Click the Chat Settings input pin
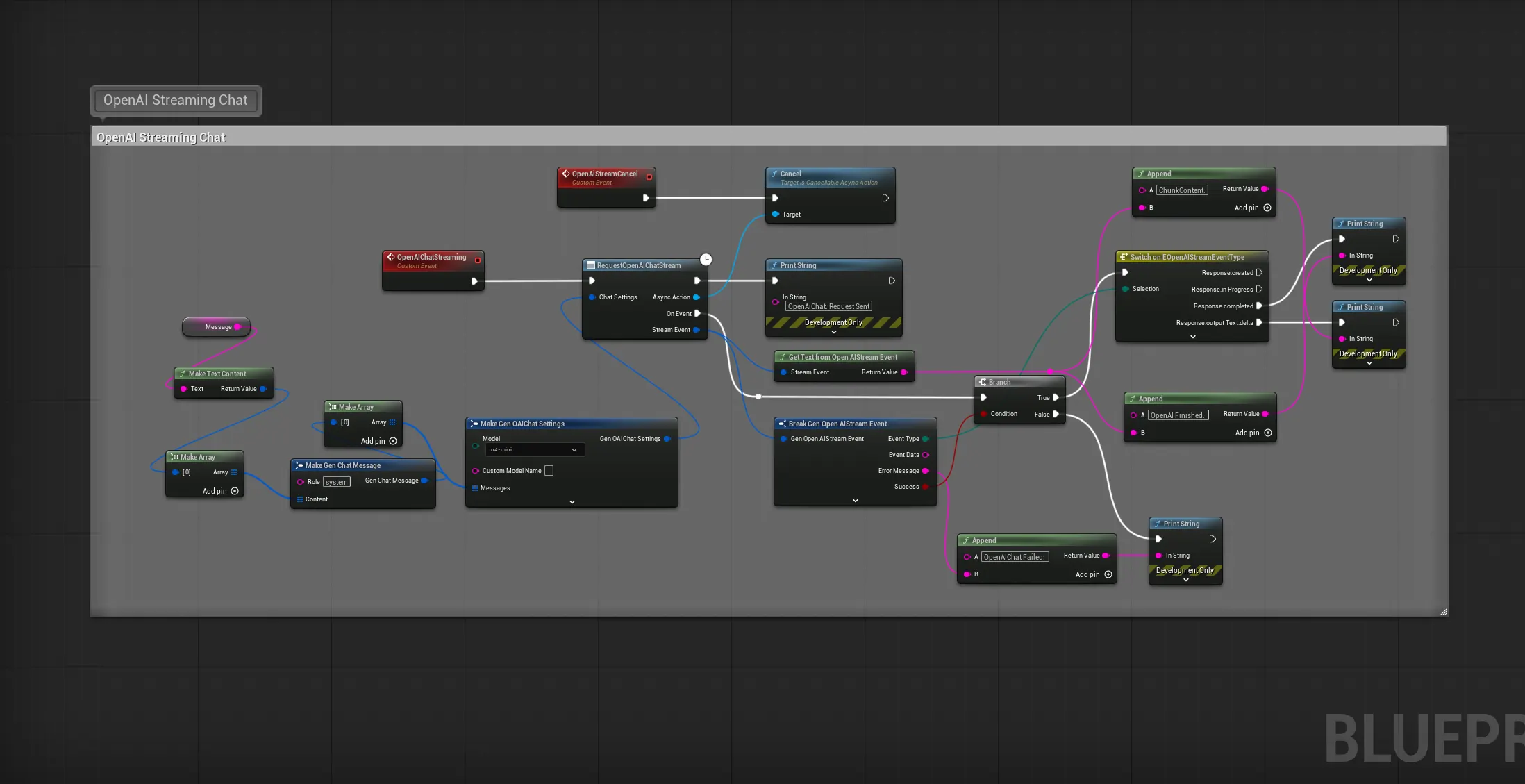The image size is (1525, 784). (x=592, y=297)
